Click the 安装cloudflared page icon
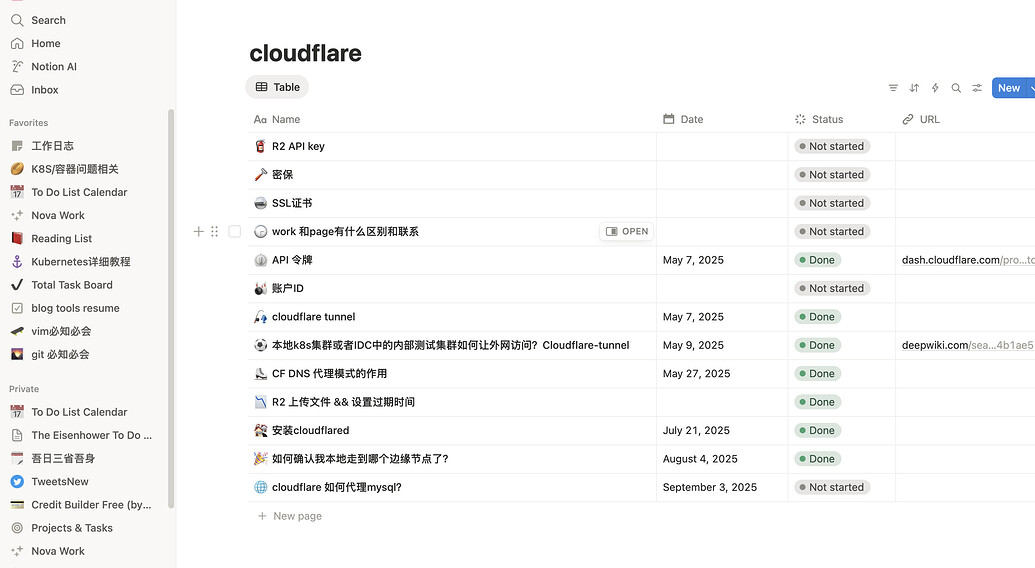 [x=261, y=430]
